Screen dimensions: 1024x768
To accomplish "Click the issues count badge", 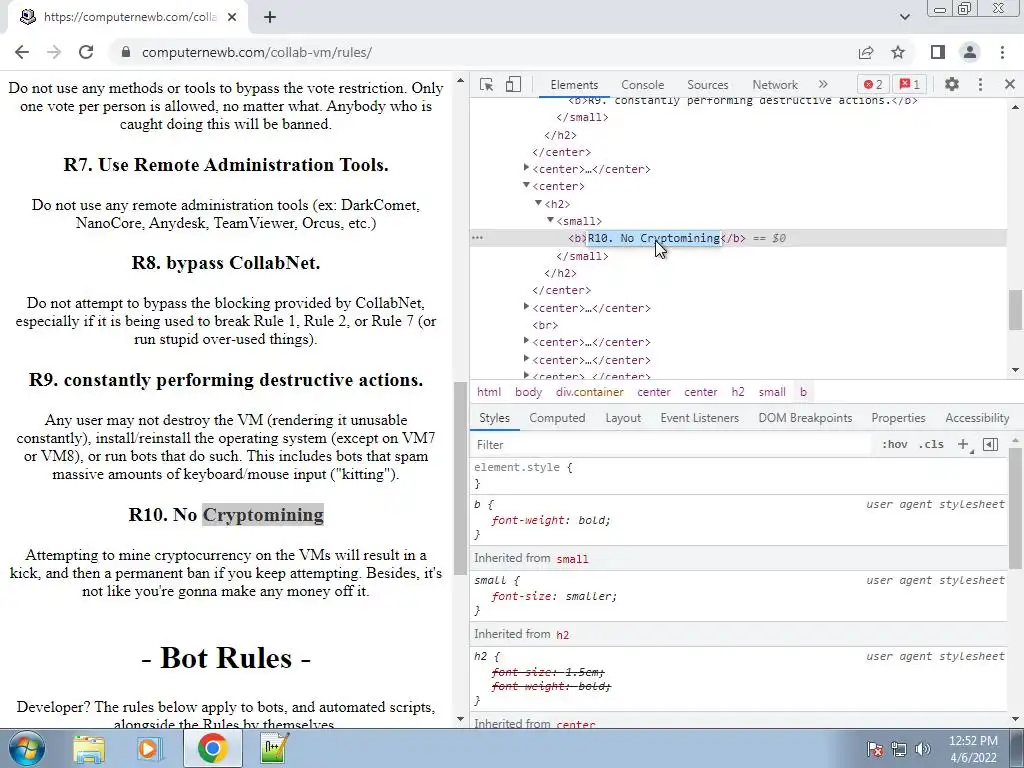I will pyautogui.click(x=910, y=84).
